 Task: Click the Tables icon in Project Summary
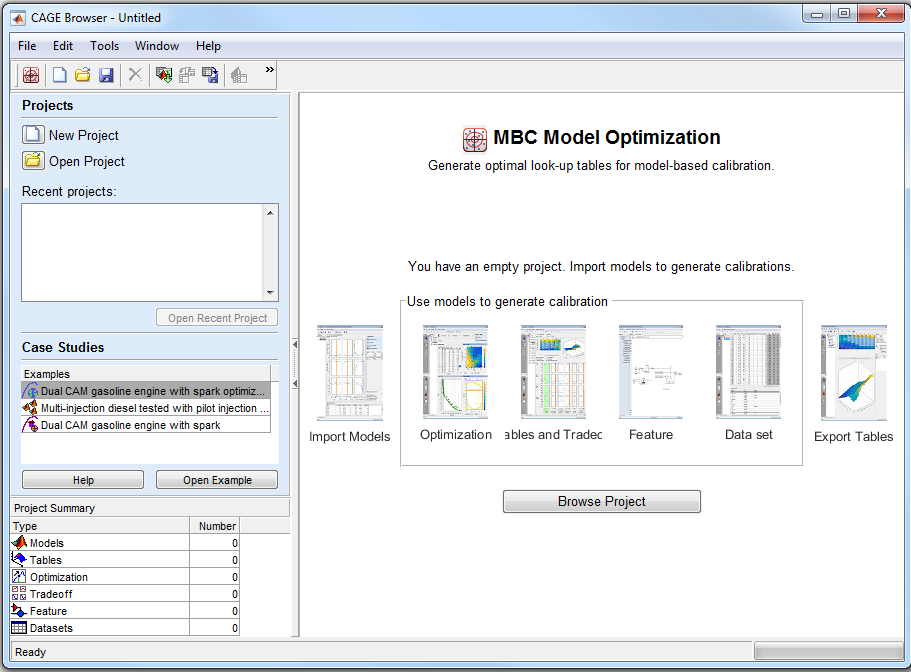click(19, 559)
